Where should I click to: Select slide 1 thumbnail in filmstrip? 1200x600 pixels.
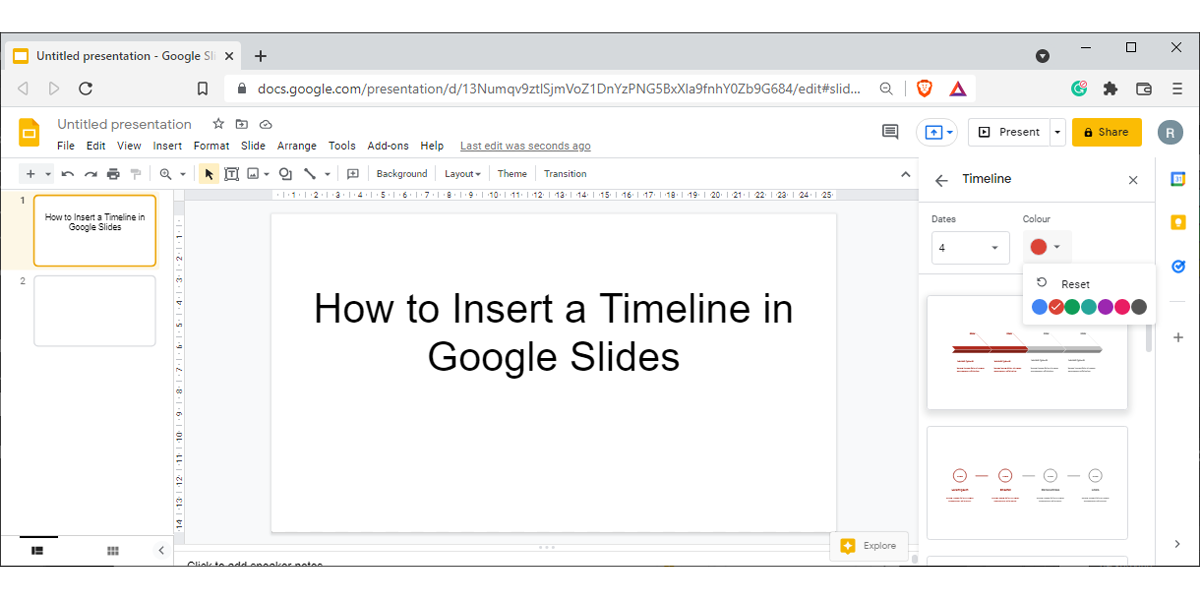(95, 231)
